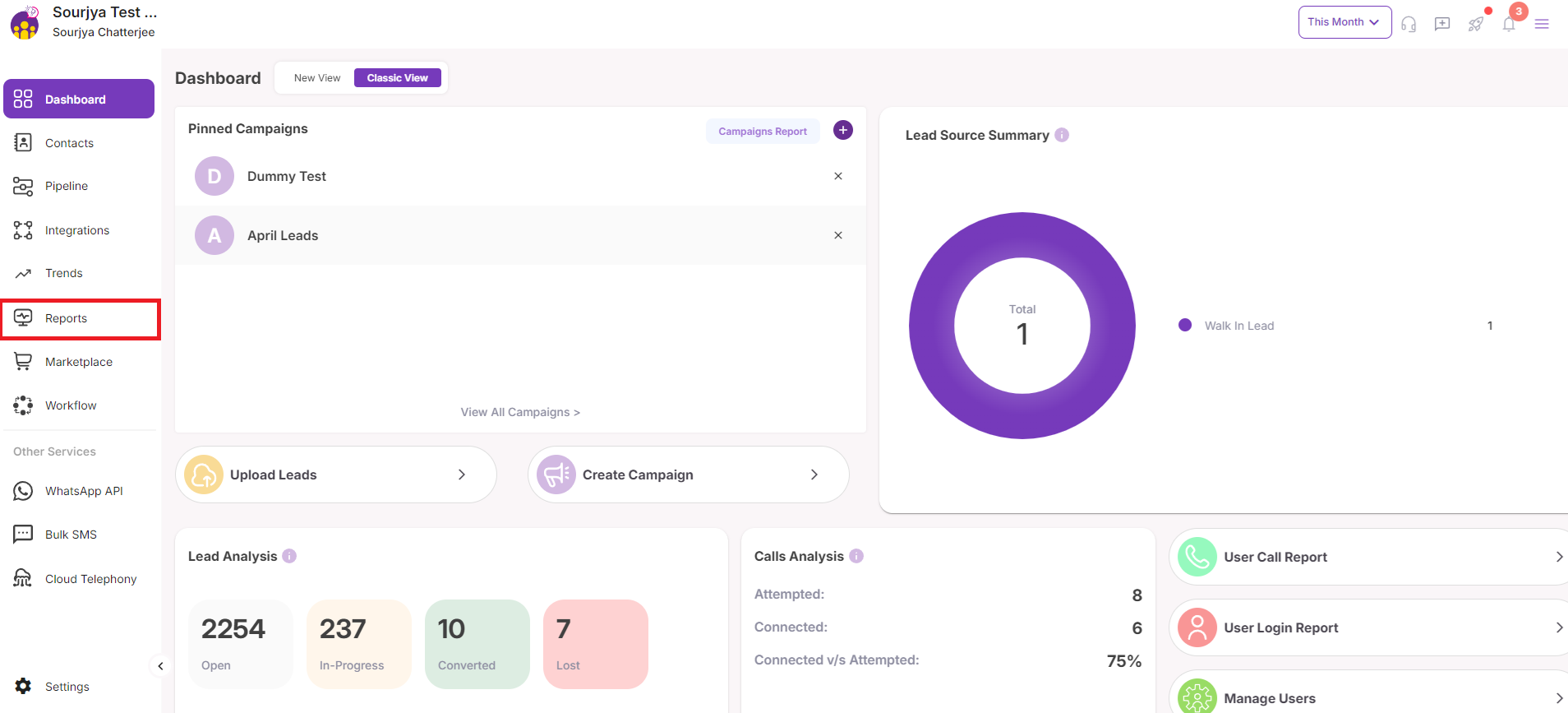The height and width of the screenshot is (713, 1568).
Task: Open the This Month dropdown
Action: [x=1344, y=22]
